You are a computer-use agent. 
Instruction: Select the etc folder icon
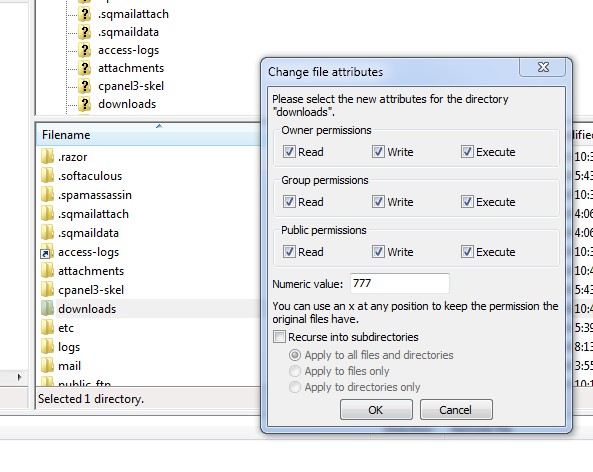(x=47, y=327)
